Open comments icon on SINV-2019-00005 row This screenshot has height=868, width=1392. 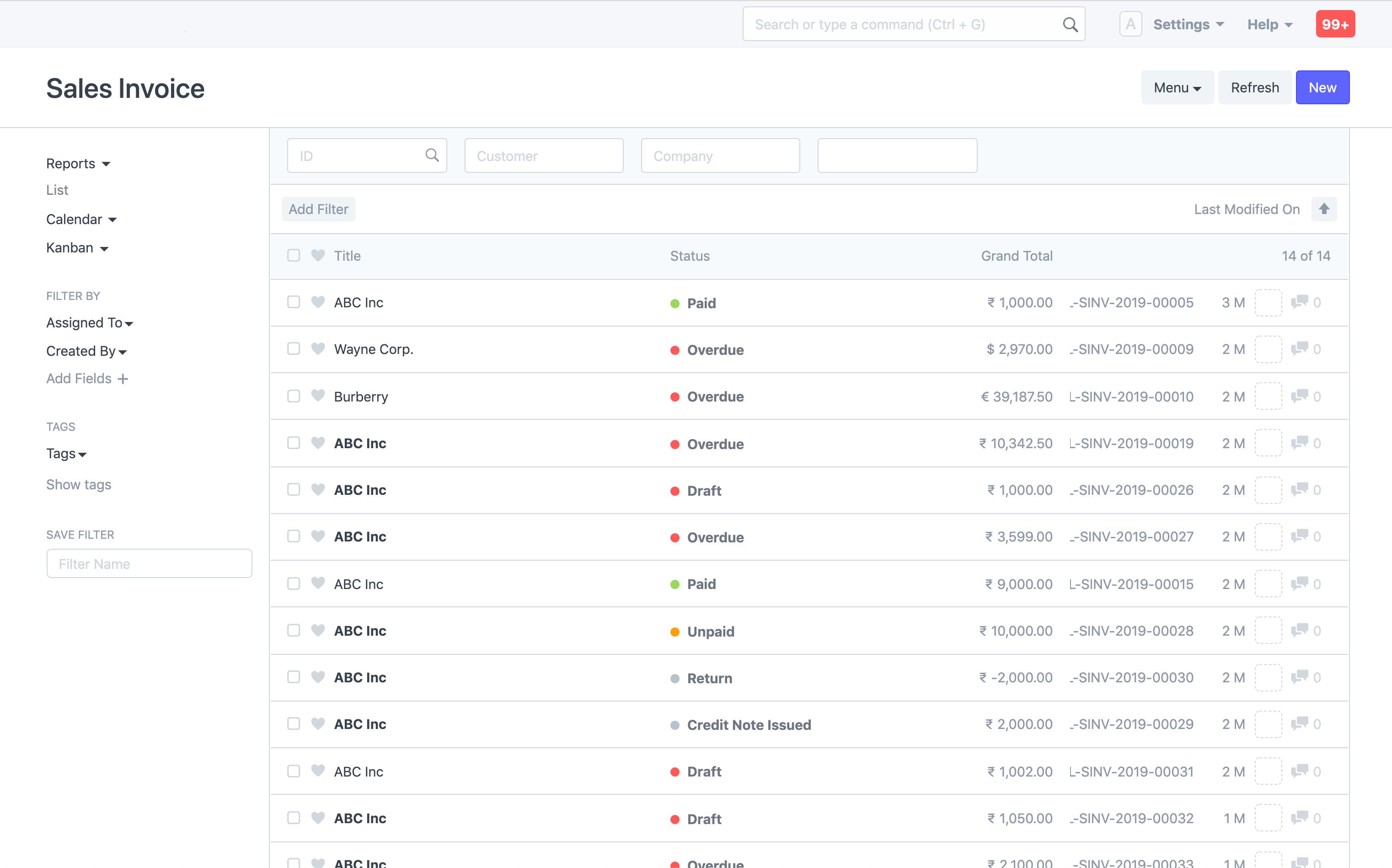pos(1299,302)
